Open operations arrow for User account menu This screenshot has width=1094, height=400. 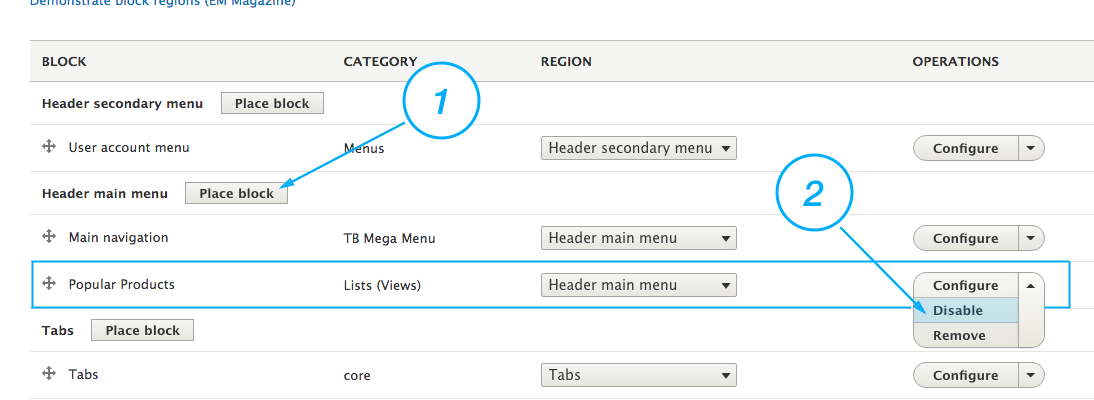[1031, 148]
